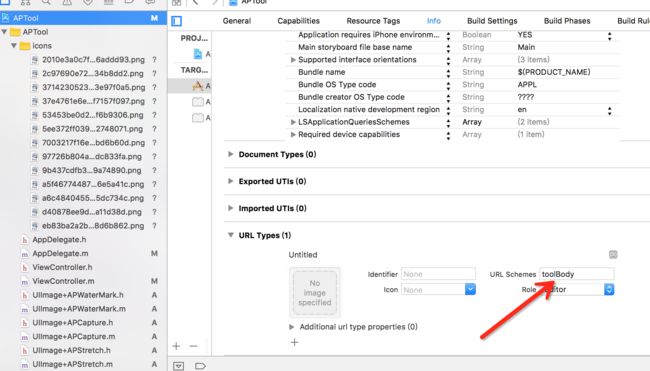The image size is (650, 371).
Task: Open ViewController.m source file
Action: 63,281
